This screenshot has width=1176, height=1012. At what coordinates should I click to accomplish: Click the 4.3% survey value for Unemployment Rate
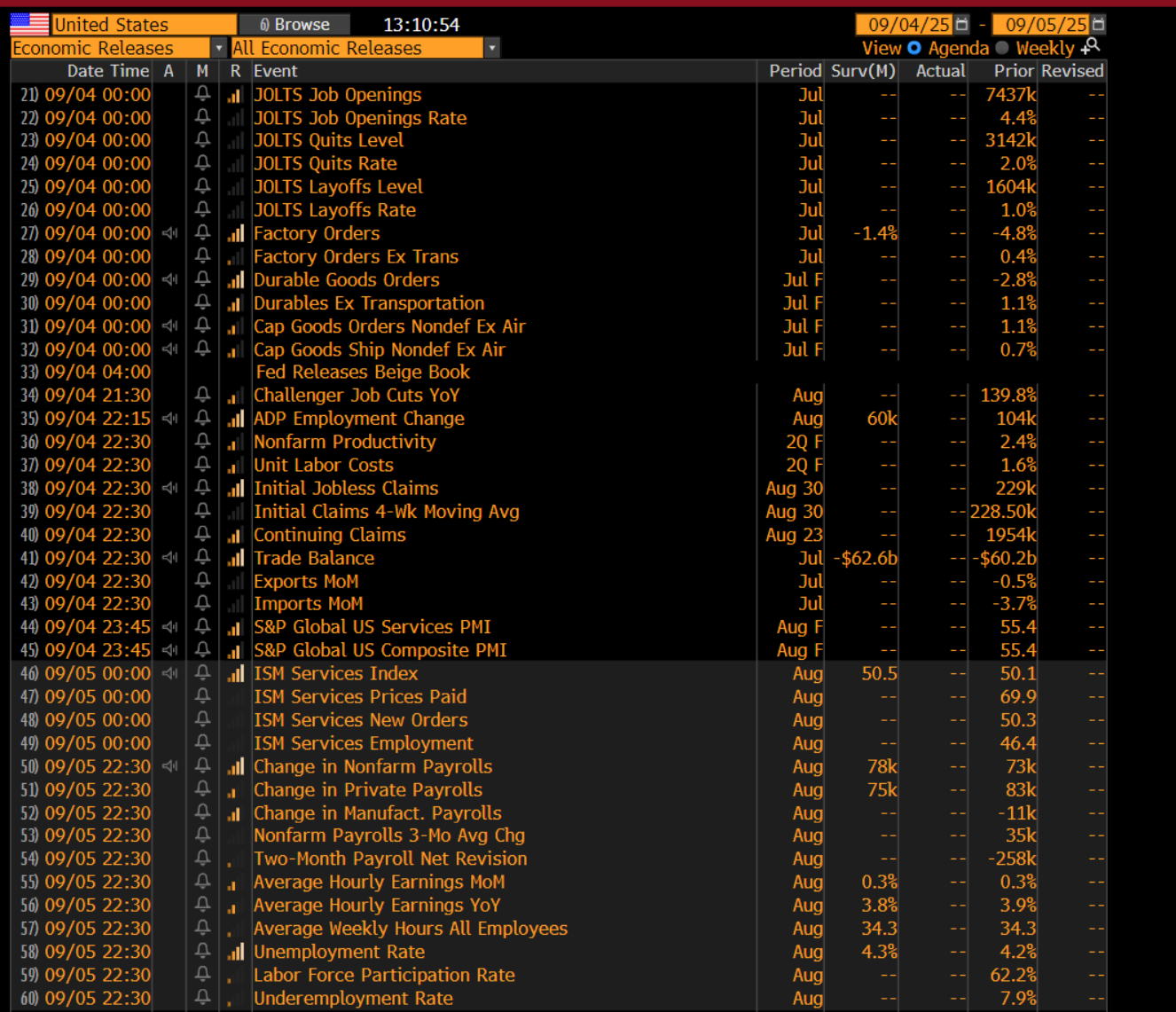coord(880,952)
